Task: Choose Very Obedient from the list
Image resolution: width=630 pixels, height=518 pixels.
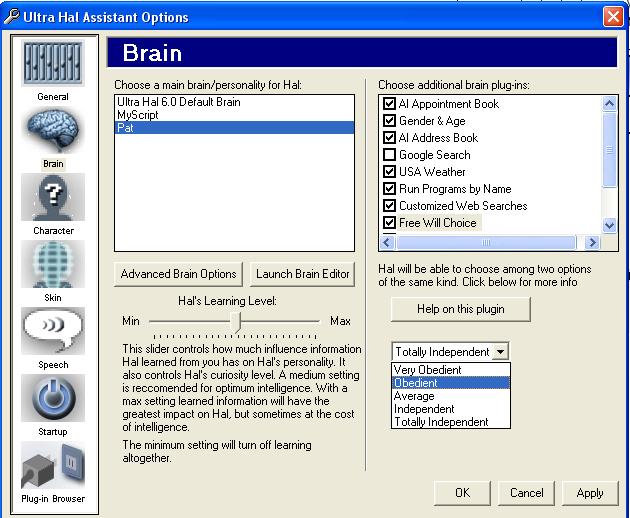Action: coord(450,370)
